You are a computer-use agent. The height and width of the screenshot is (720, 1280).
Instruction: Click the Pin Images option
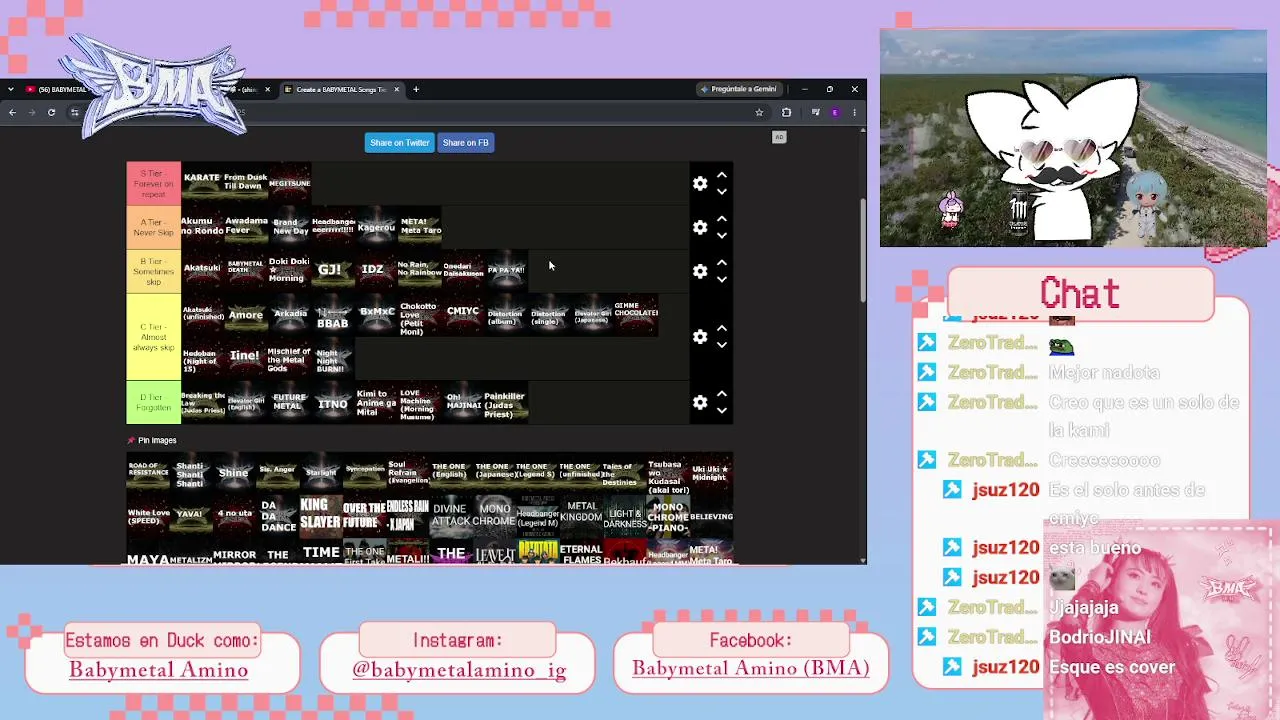(152, 440)
